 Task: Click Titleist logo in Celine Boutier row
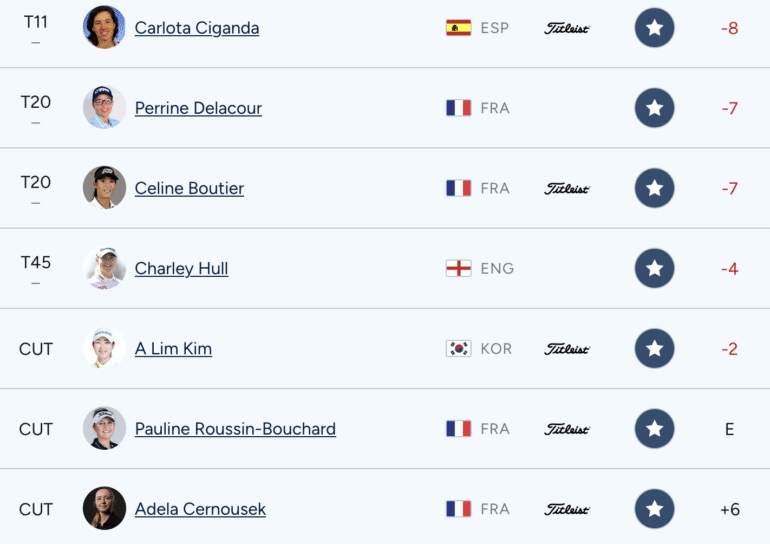pos(567,189)
